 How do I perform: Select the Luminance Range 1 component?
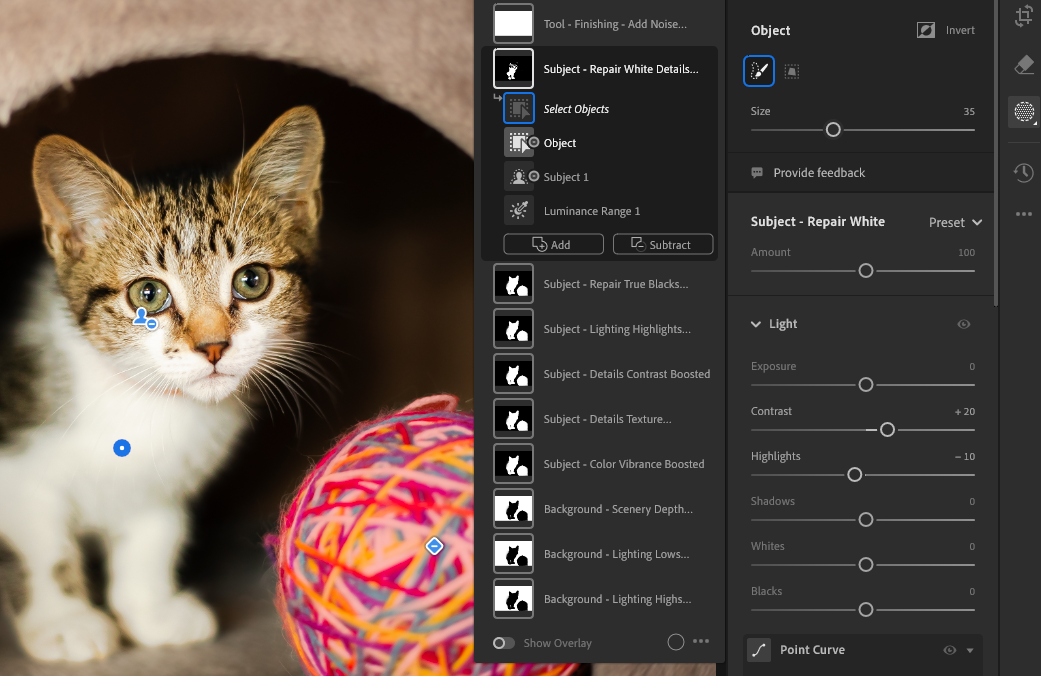[591, 211]
